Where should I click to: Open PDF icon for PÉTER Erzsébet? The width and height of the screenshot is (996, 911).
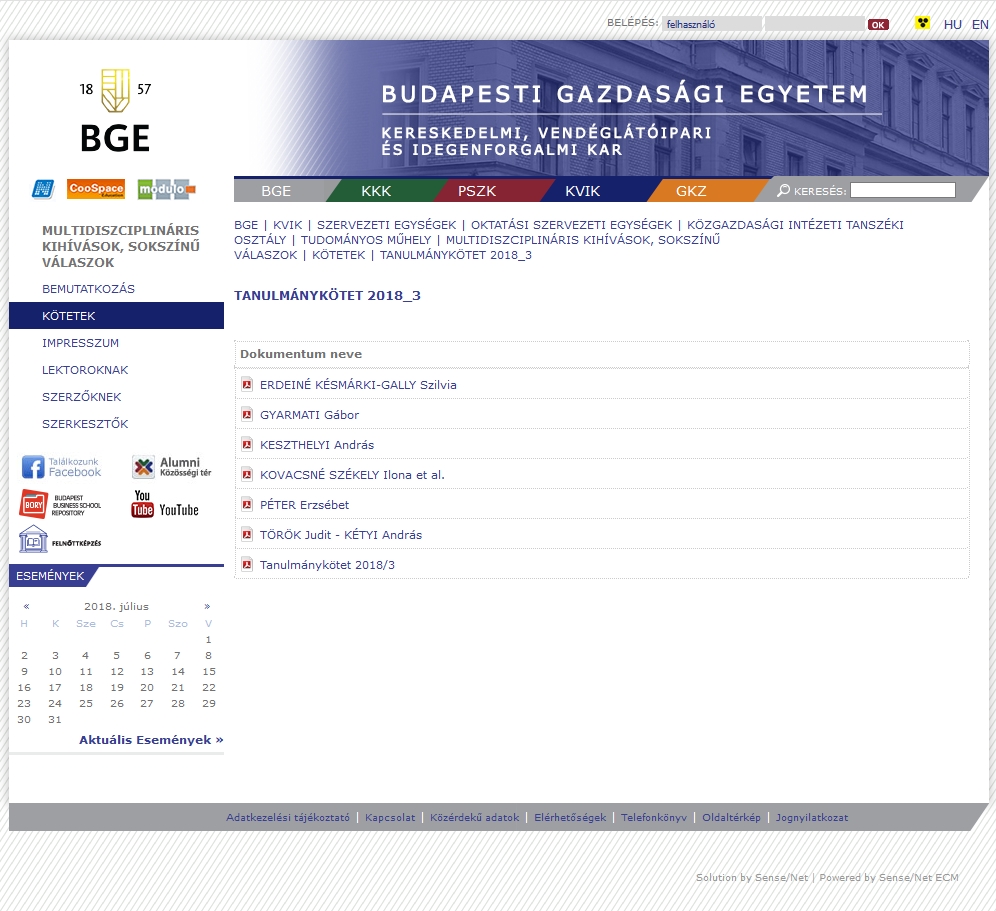click(247, 504)
